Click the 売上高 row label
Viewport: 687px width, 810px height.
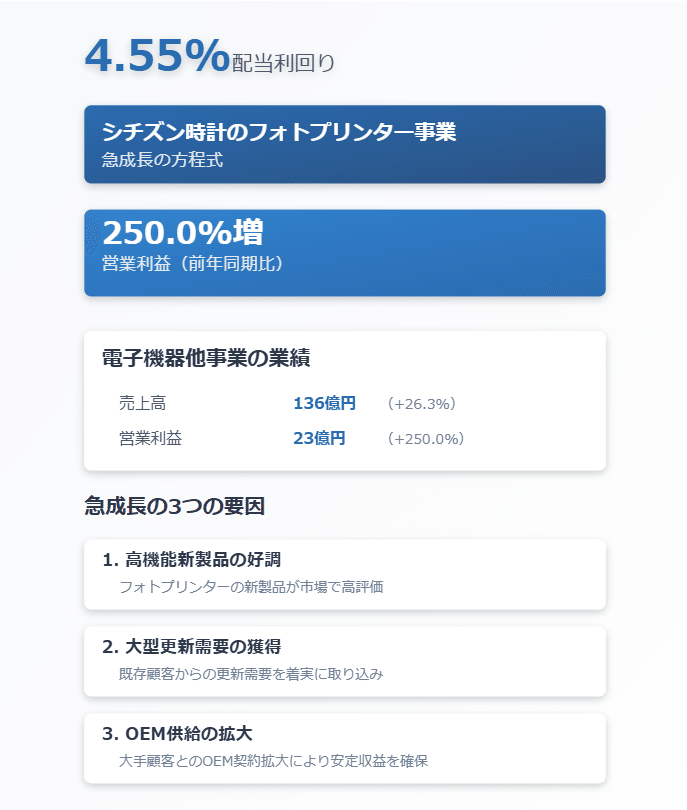click(143, 403)
